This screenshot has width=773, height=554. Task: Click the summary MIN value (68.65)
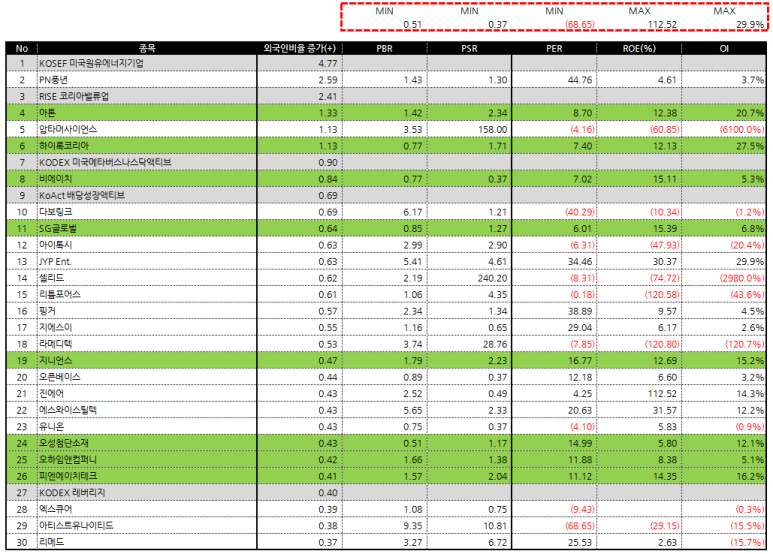580,25
